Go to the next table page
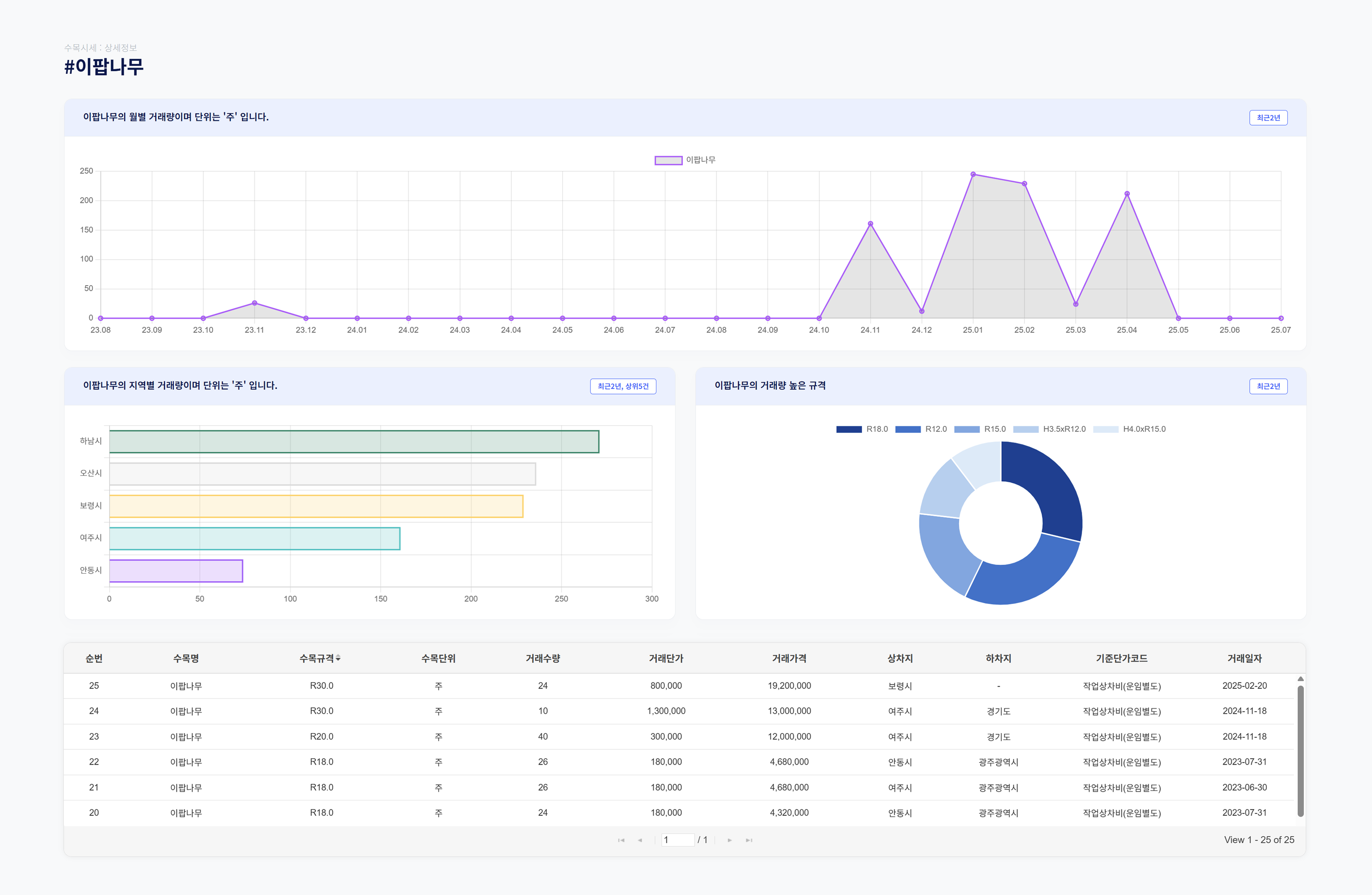 coord(729,840)
